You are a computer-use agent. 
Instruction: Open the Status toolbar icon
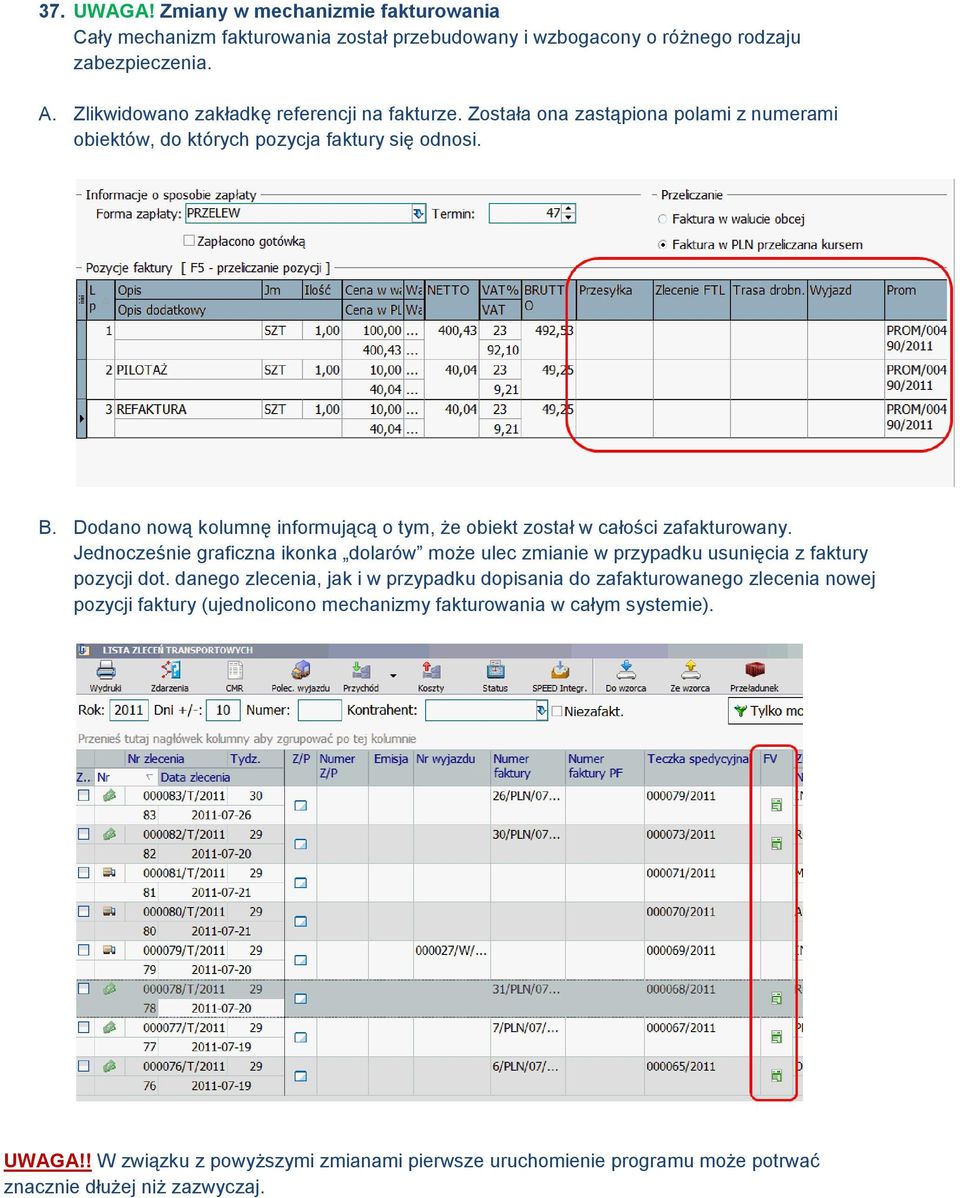pos(495,671)
